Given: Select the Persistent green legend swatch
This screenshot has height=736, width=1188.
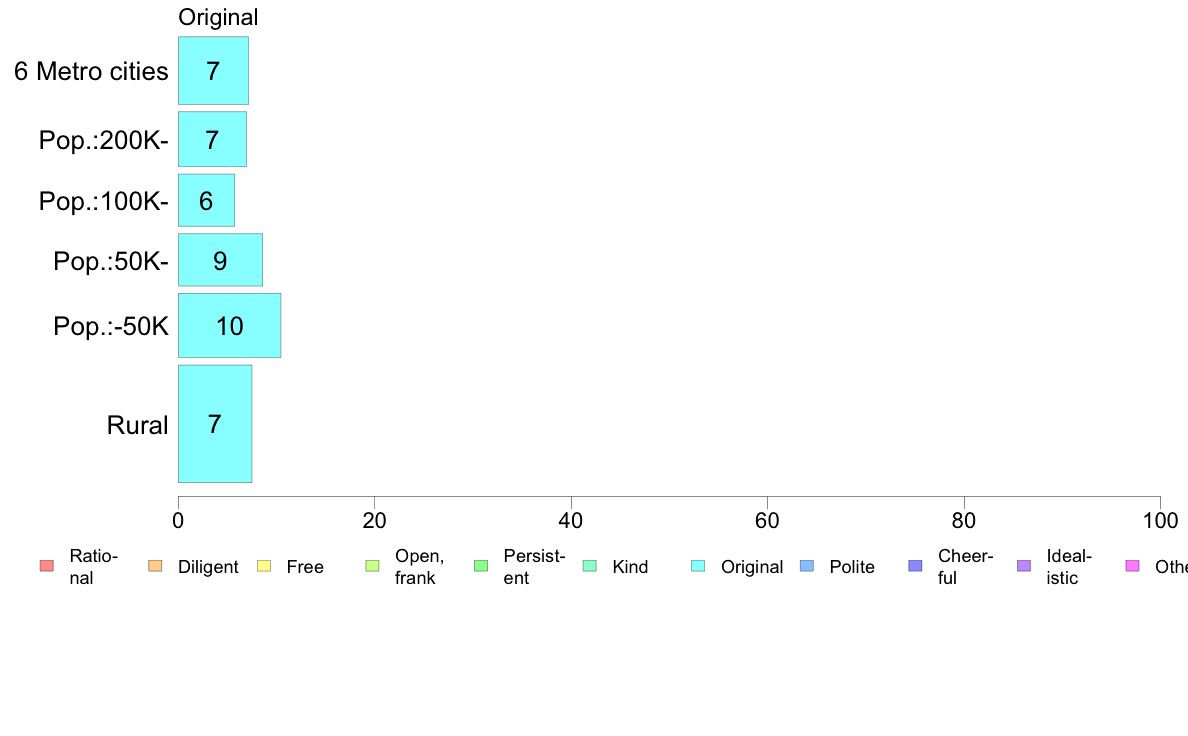Looking at the screenshot, I should point(481,566).
